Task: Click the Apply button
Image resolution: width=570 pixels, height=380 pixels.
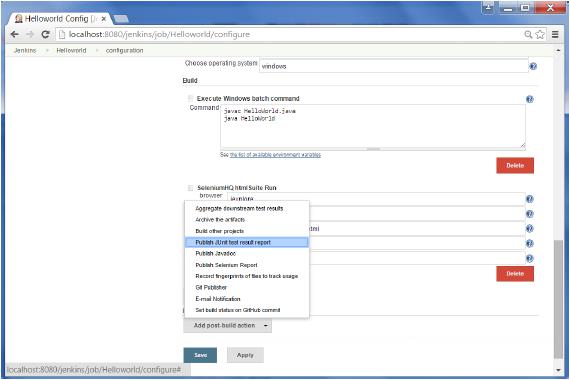Action: pos(245,355)
